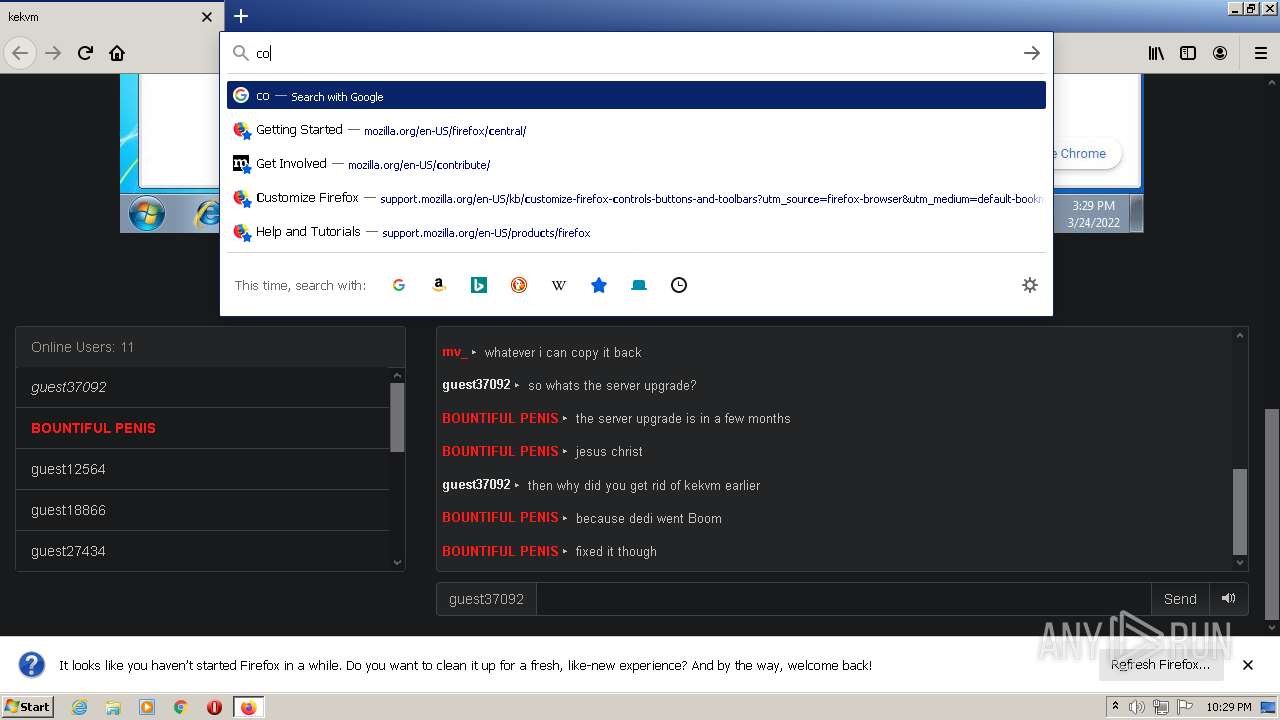1280x720 pixels.
Task: Click 'fixed it though' chat message
Action: (616, 551)
